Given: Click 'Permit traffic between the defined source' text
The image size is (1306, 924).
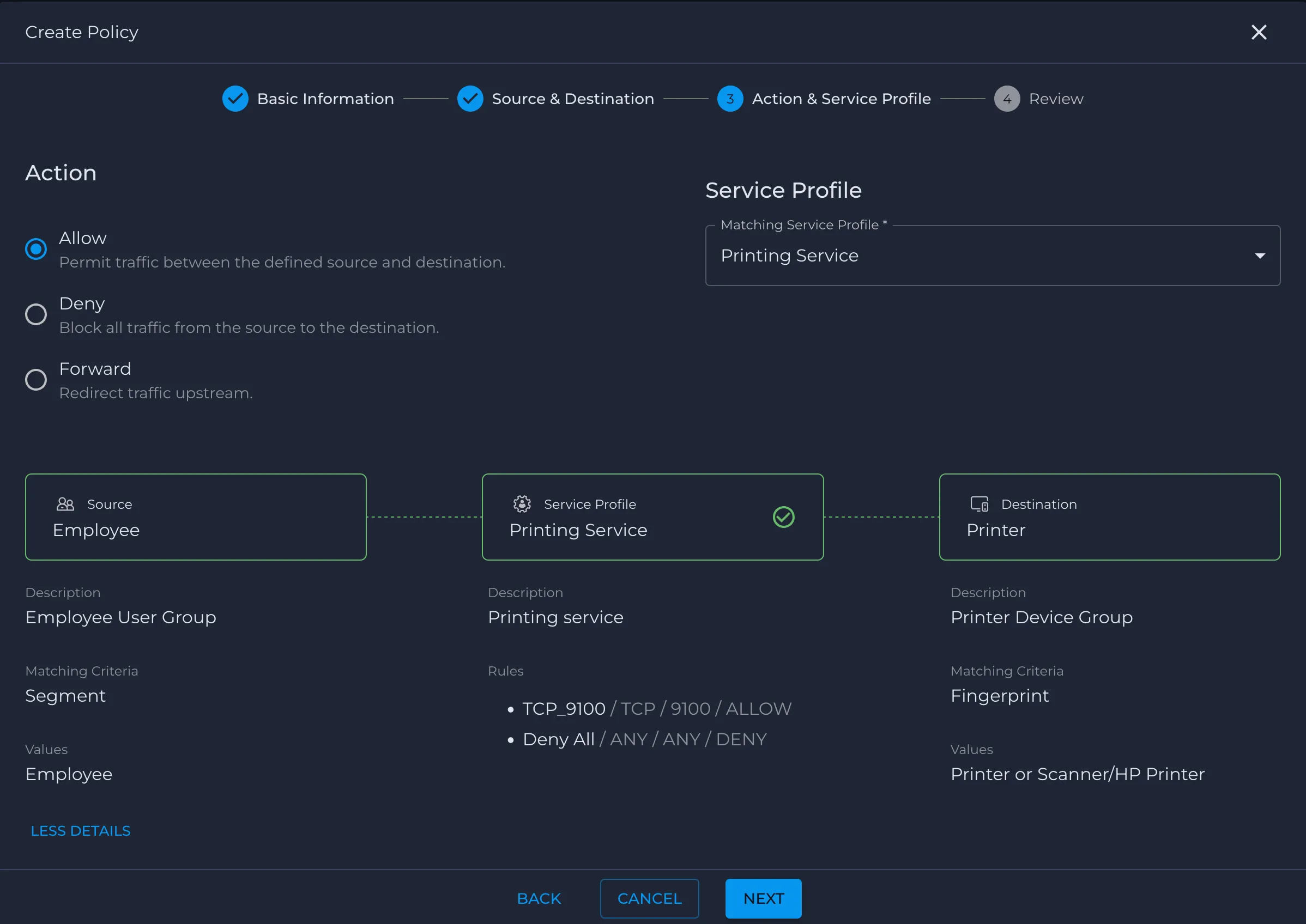Looking at the screenshot, I should [x=282, y=262].
